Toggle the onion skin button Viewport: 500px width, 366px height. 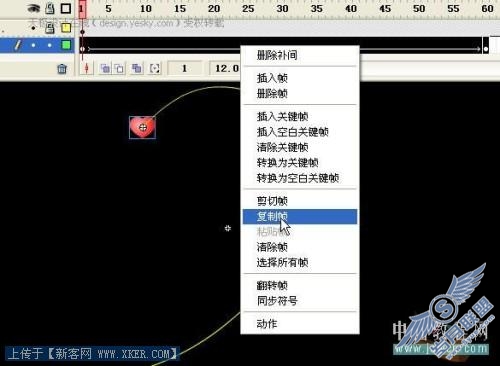point(105,68)
